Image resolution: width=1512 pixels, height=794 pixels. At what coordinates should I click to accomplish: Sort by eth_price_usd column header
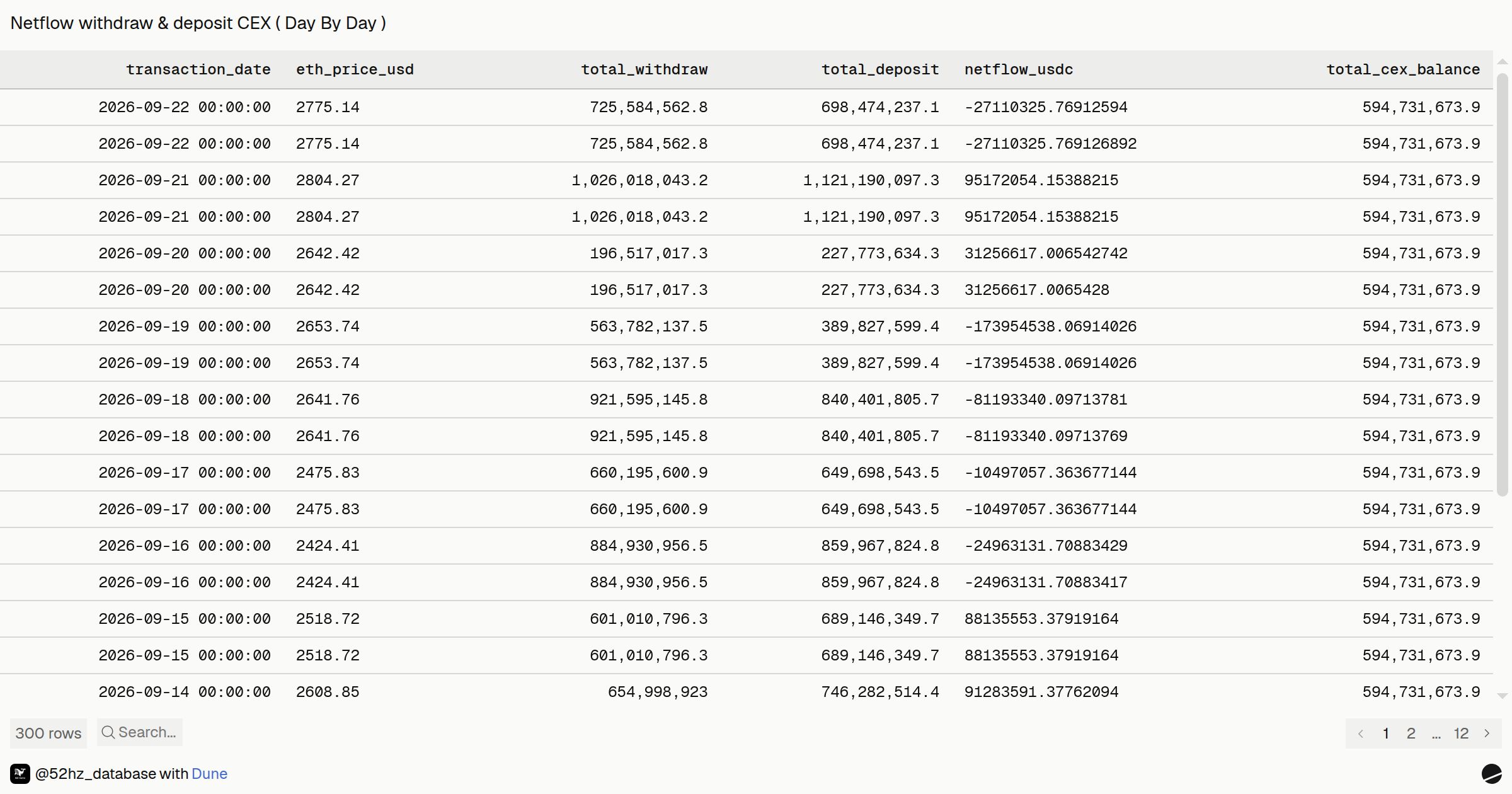click(355, 69)
